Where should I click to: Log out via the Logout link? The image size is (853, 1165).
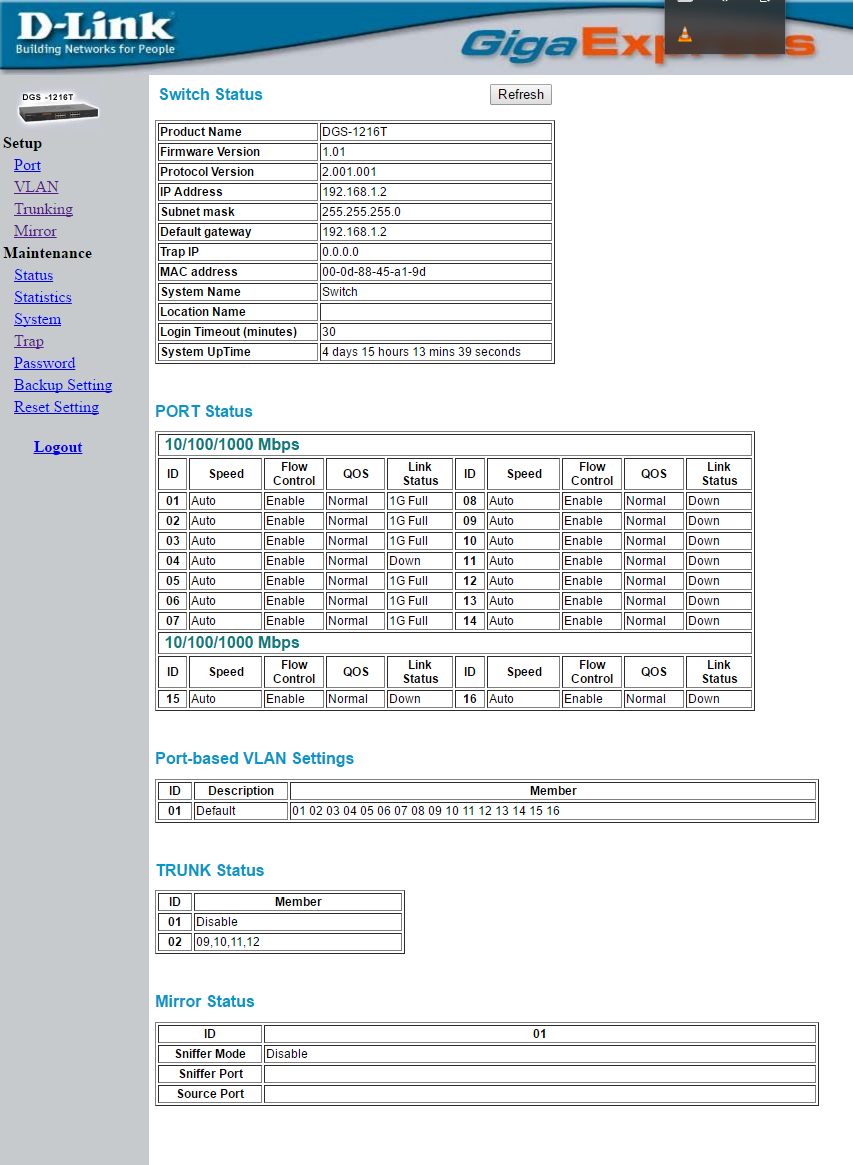tap(58, 447)
